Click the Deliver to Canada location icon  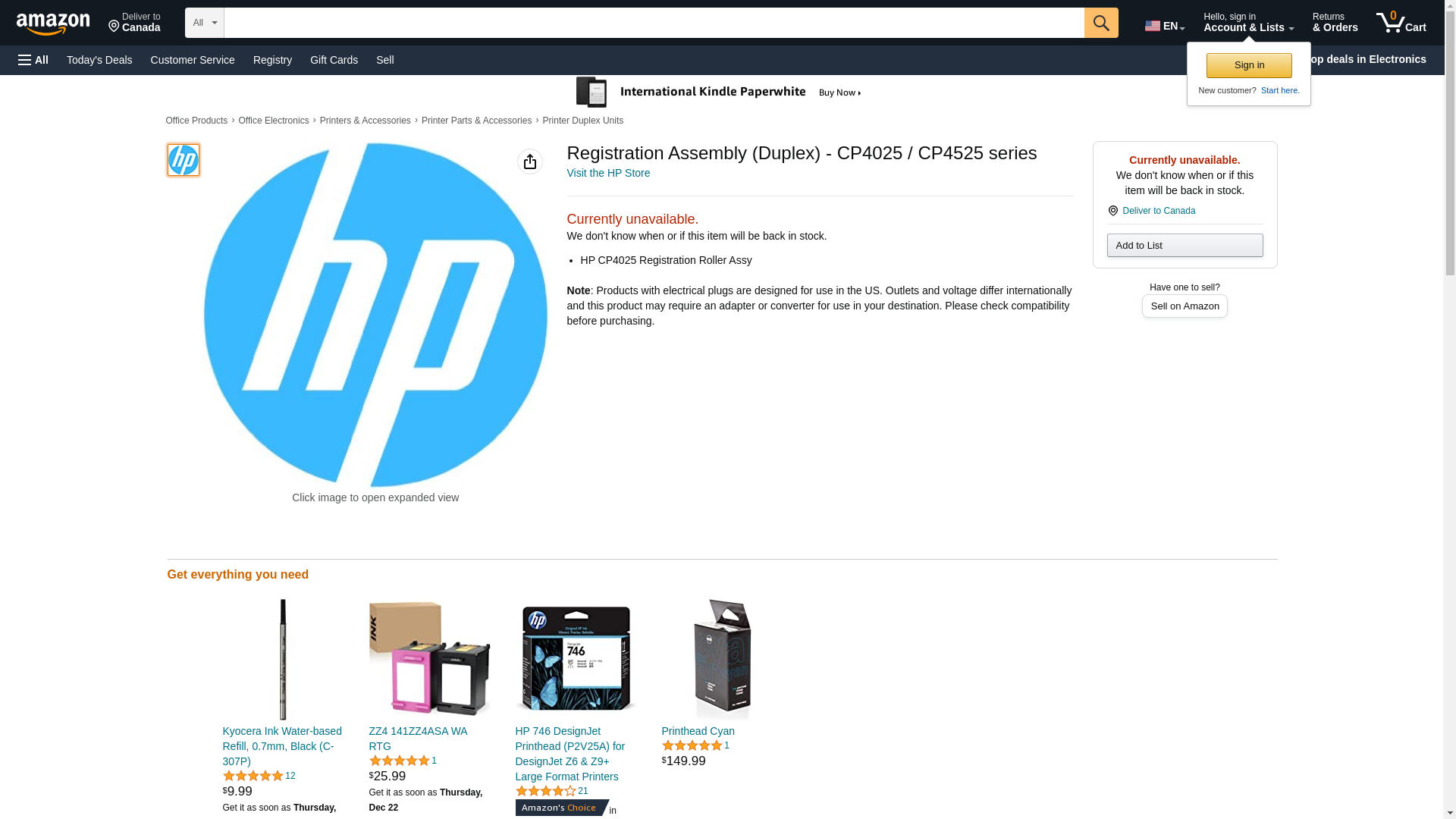[x=1112, y=211]
